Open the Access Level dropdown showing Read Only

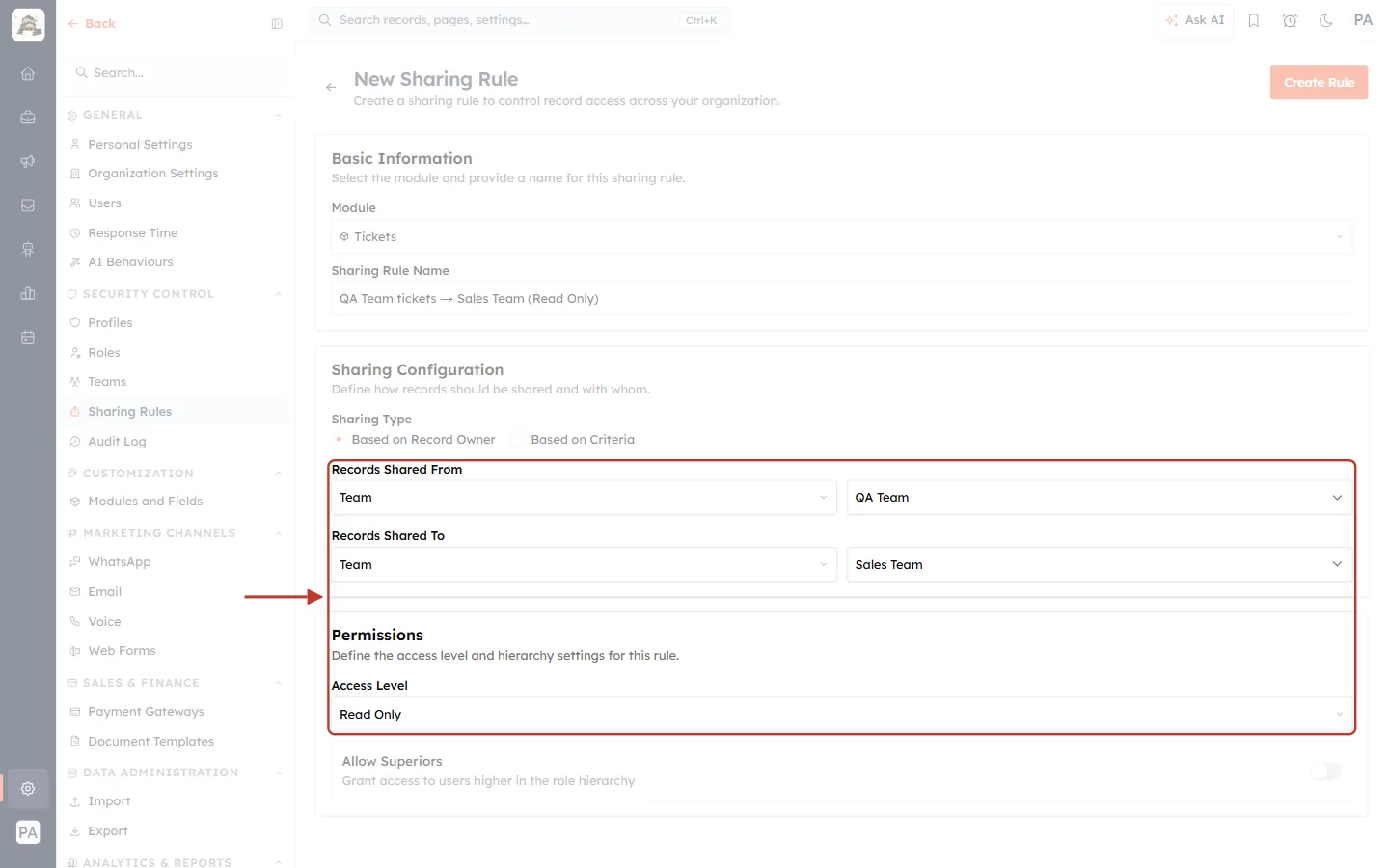[841, 715]
